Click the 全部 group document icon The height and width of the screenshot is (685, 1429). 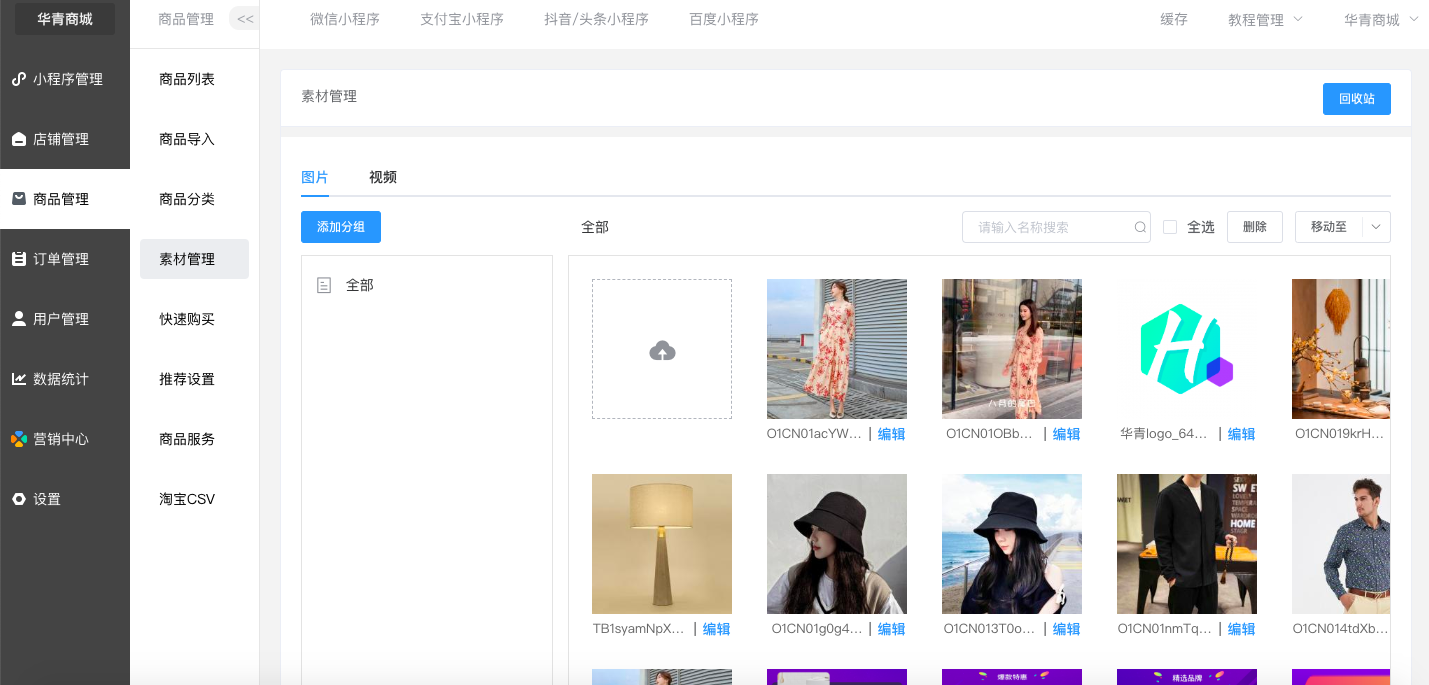(324, 285)
